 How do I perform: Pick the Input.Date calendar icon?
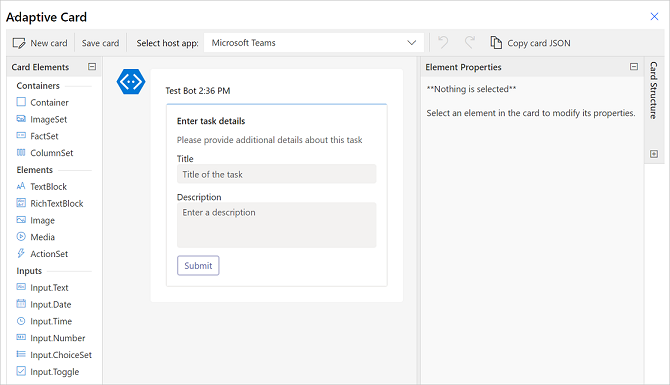click(x=21, y=304)
